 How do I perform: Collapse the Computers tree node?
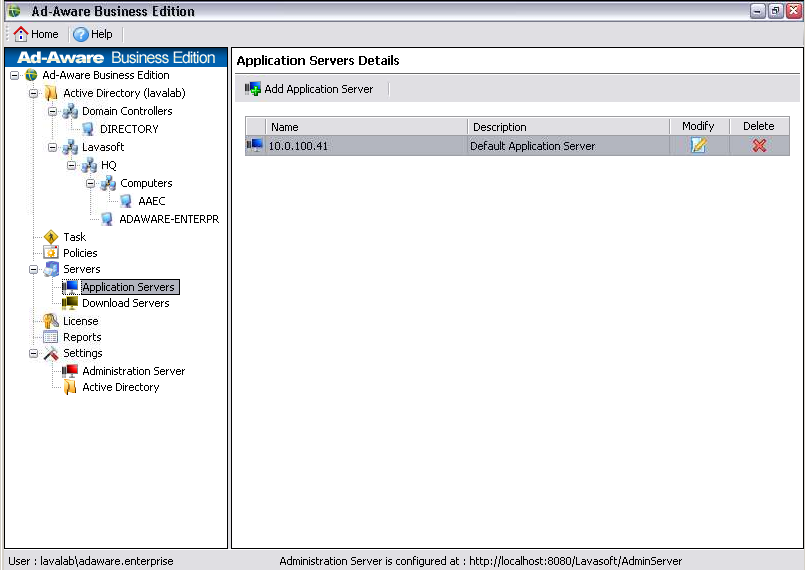coord(90,183)
